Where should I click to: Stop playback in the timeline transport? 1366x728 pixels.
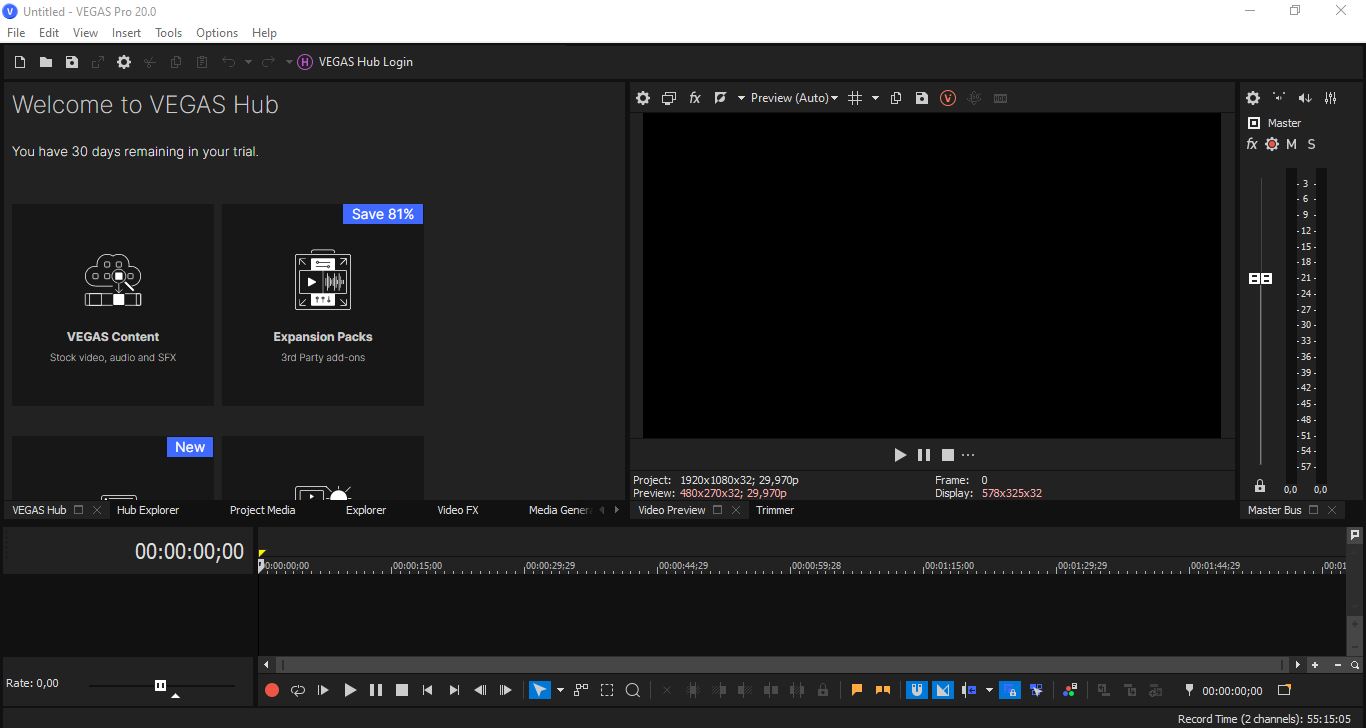tap(402, 690)
